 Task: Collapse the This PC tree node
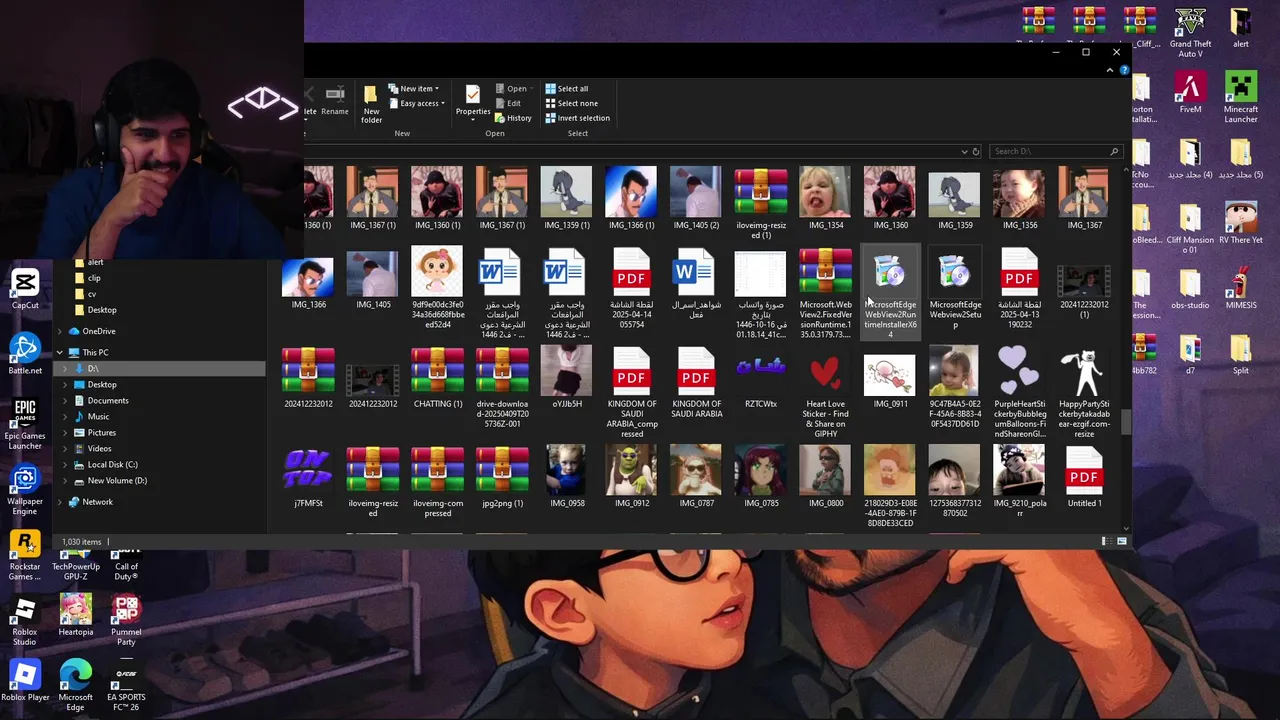(x=60, y=352)
